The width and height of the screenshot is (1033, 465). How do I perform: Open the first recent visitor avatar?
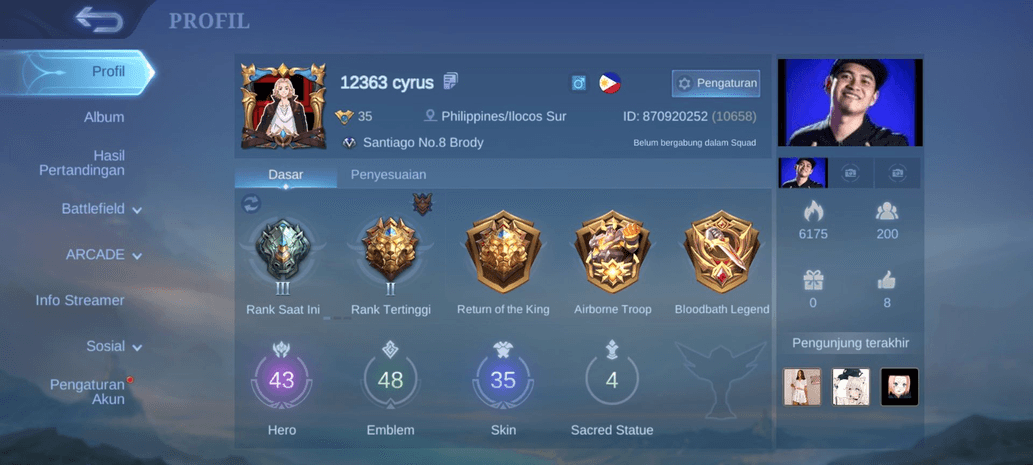tap(802, 387)
